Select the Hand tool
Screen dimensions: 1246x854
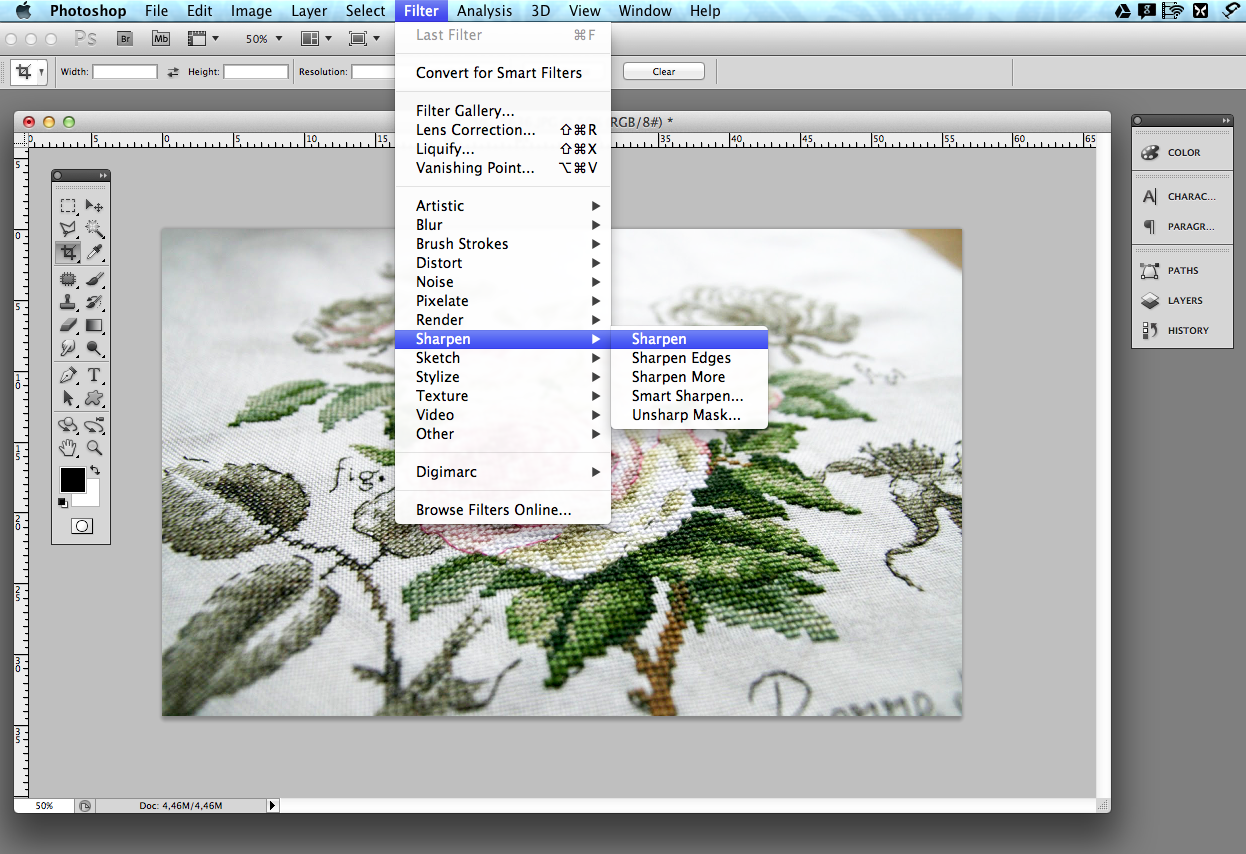[x=68, y=447]
